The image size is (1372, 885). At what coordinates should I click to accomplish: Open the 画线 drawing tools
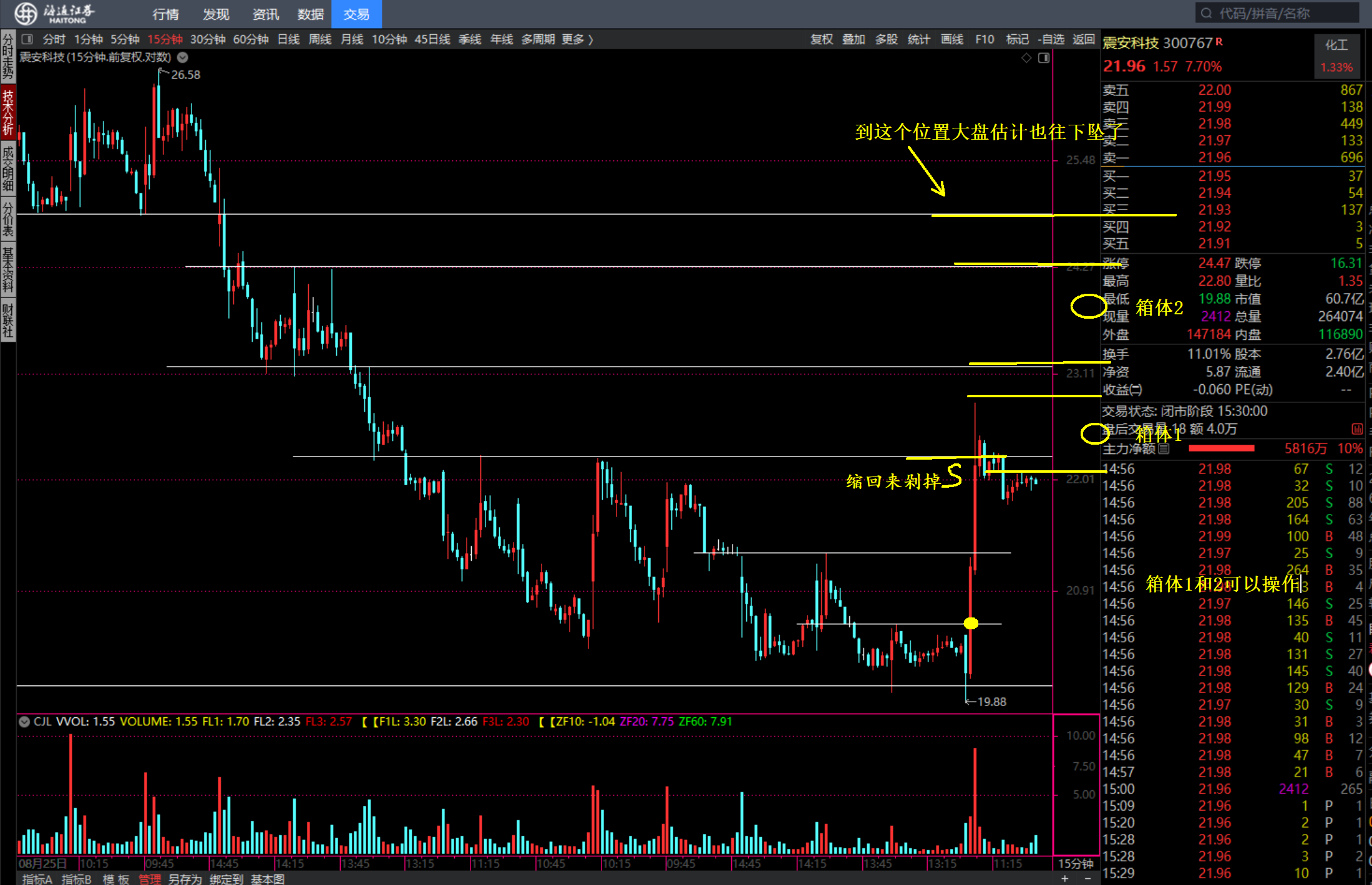[x=951, y=39]
